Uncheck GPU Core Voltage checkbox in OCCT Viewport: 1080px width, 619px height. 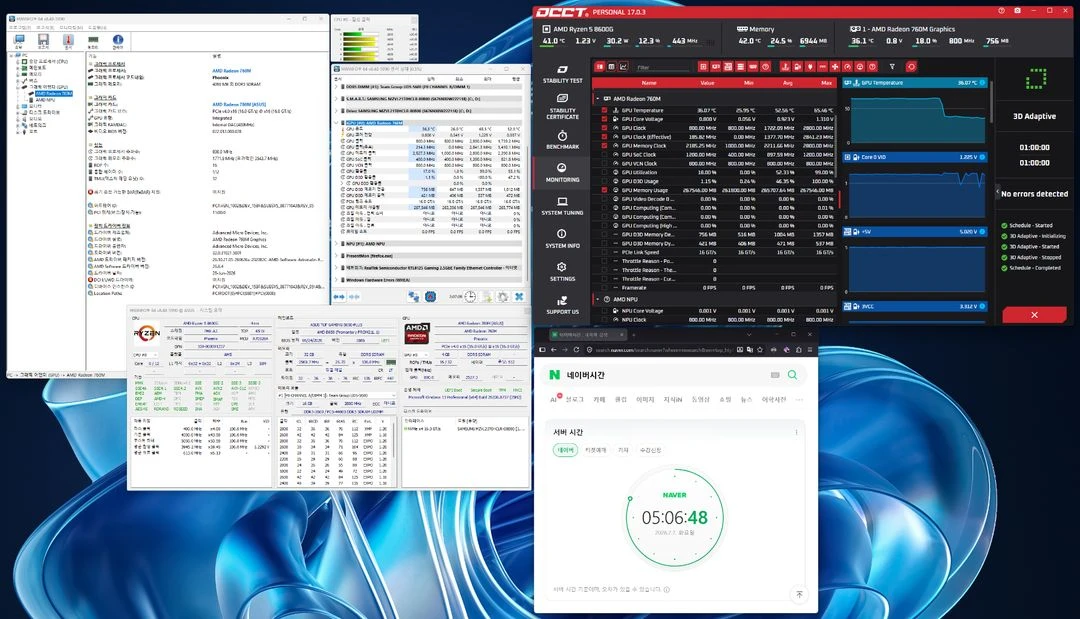point(605,119)
